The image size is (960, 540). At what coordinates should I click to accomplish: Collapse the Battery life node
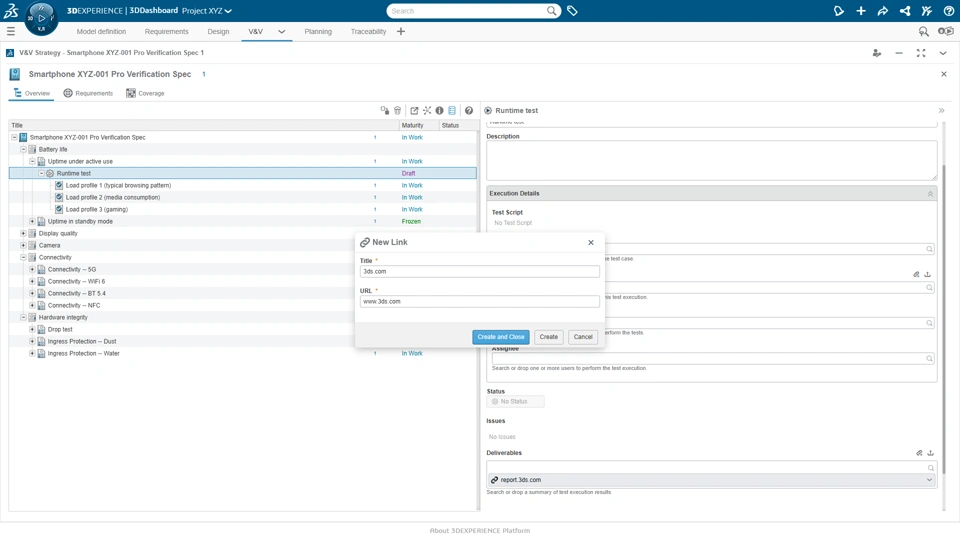click(23, 149)
